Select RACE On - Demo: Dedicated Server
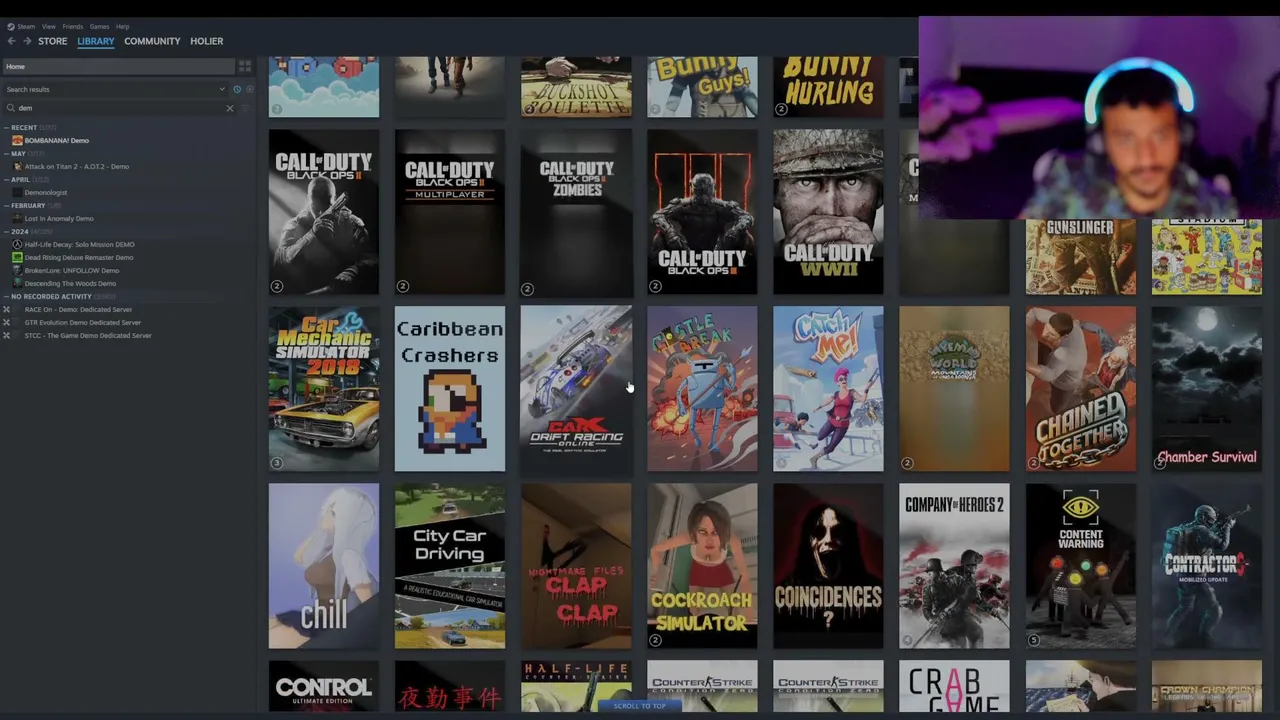The image size is (1280, 720). pyautogui.click(x=78, y=310)
